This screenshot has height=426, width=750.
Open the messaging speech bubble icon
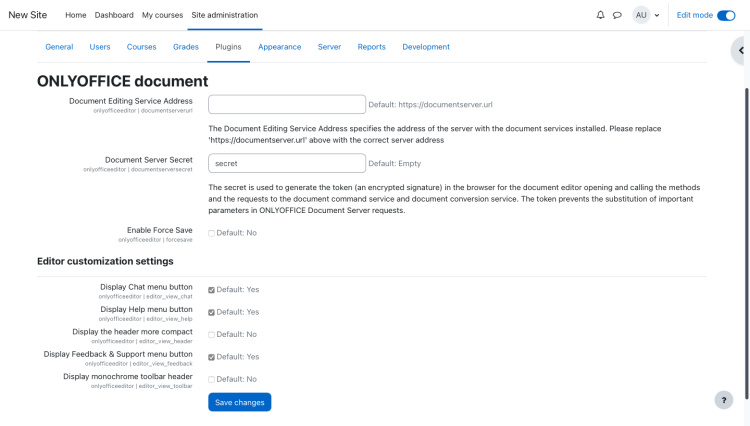pos(617,15)
